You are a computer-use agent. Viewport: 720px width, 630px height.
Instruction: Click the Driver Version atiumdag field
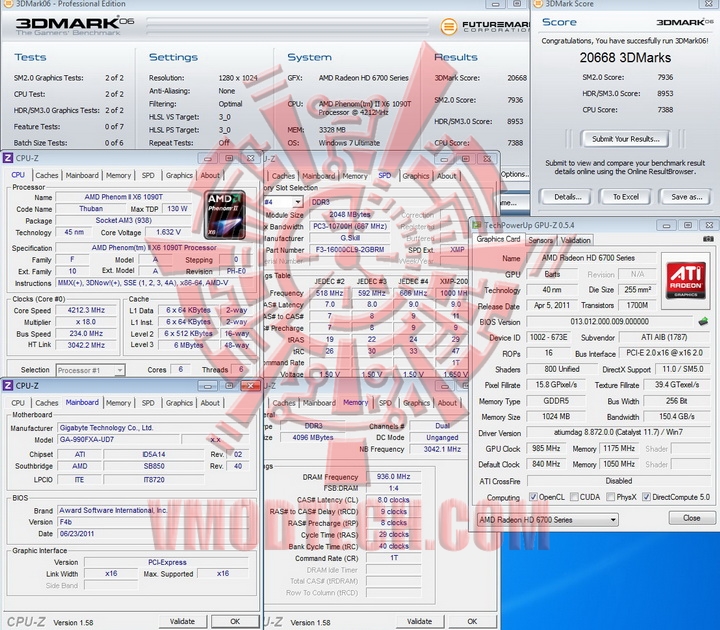[x=619, y=433]
